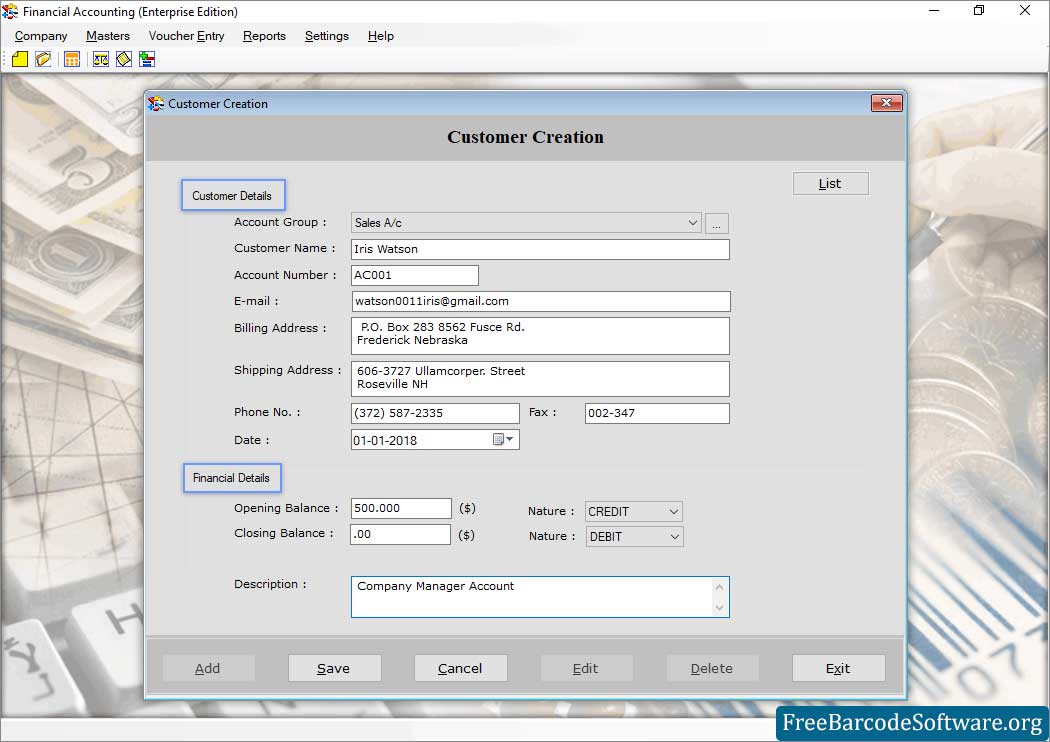
Task: Click the yellow new company note icon
Action: 19,60
